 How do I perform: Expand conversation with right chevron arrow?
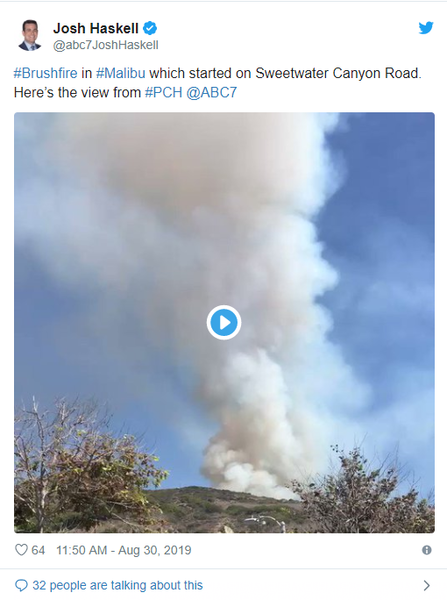tap(426, 585)
